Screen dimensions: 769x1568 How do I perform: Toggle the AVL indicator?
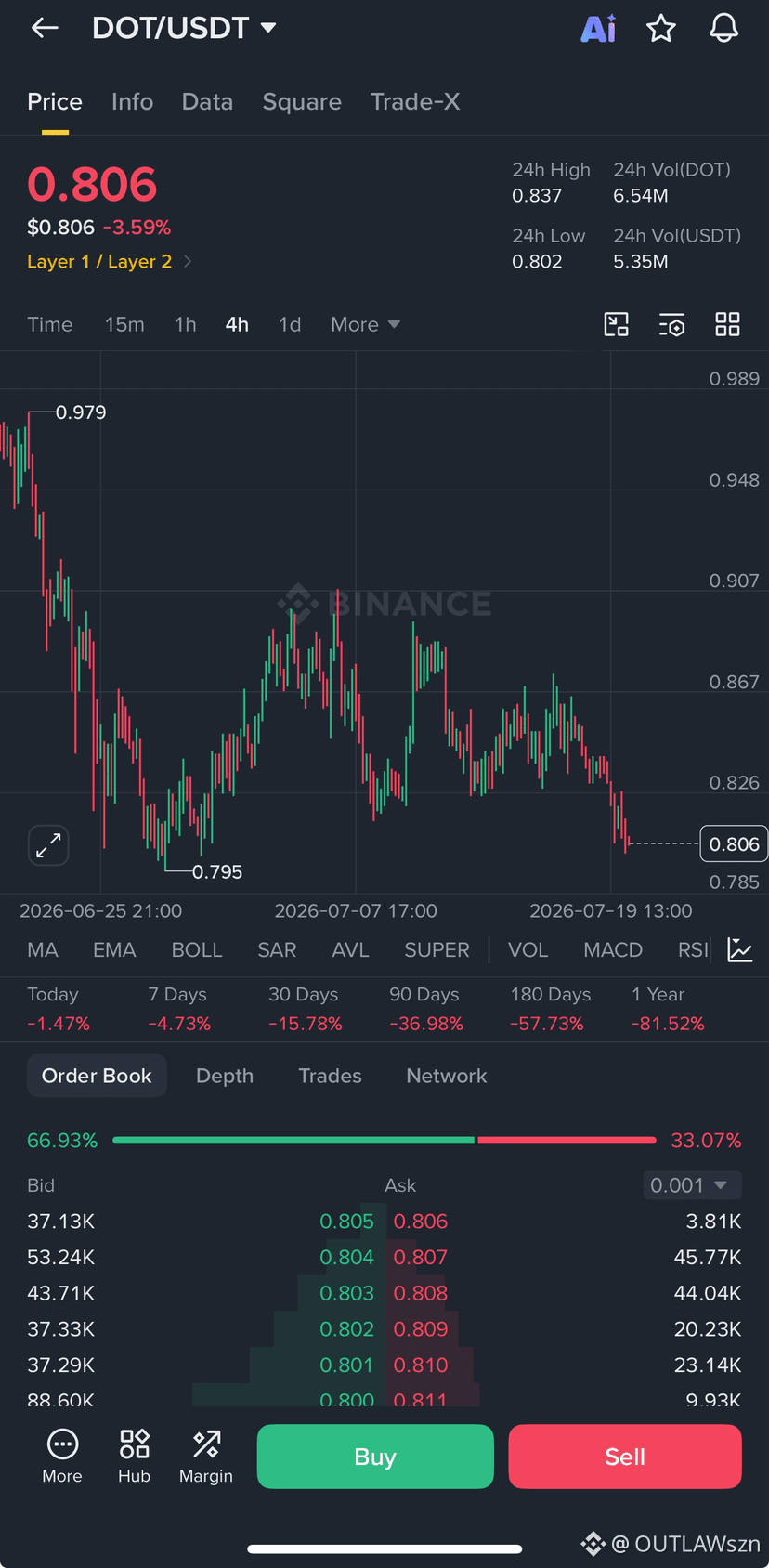(x=350, y=949)
